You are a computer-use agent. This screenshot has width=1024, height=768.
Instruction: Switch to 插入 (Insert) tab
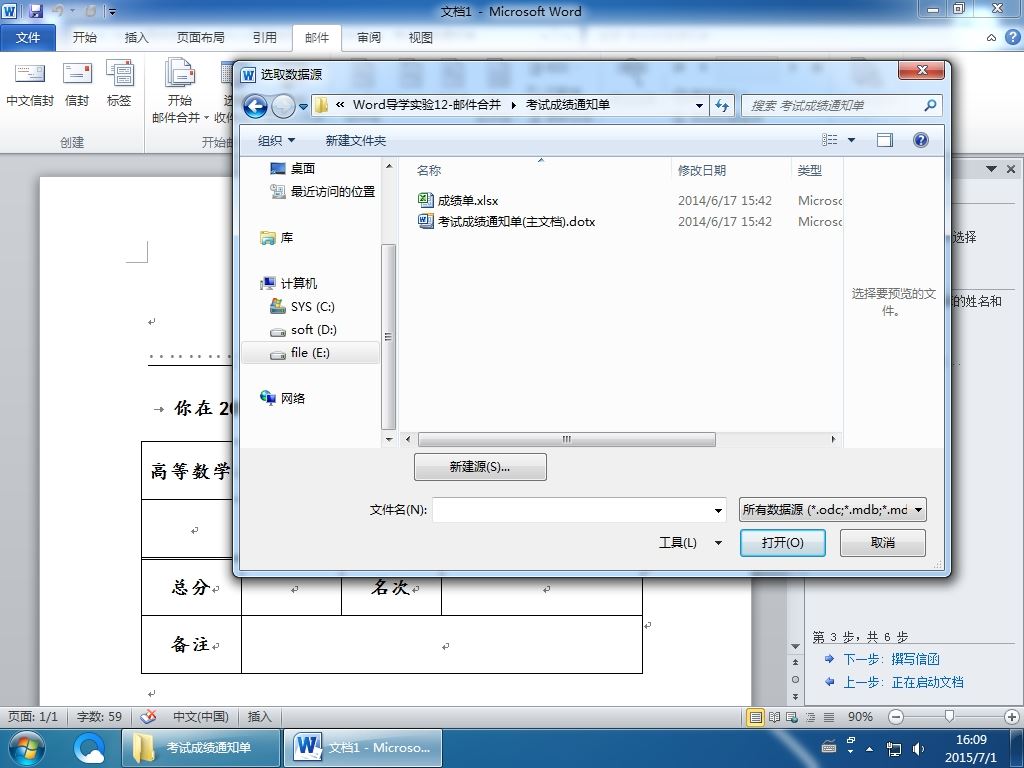pyautogui.click(x=136, y=38)
